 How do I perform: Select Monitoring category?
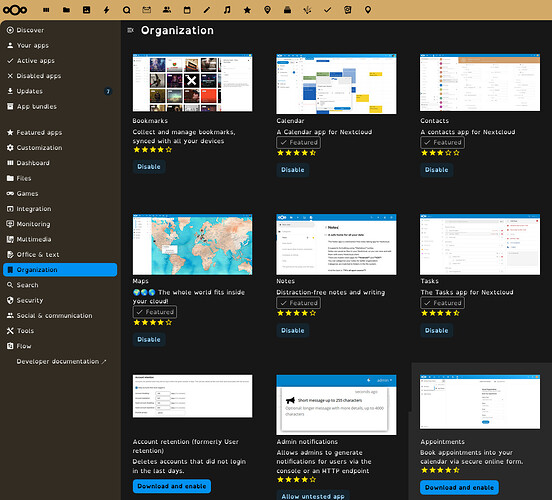(x=60, y=224)
